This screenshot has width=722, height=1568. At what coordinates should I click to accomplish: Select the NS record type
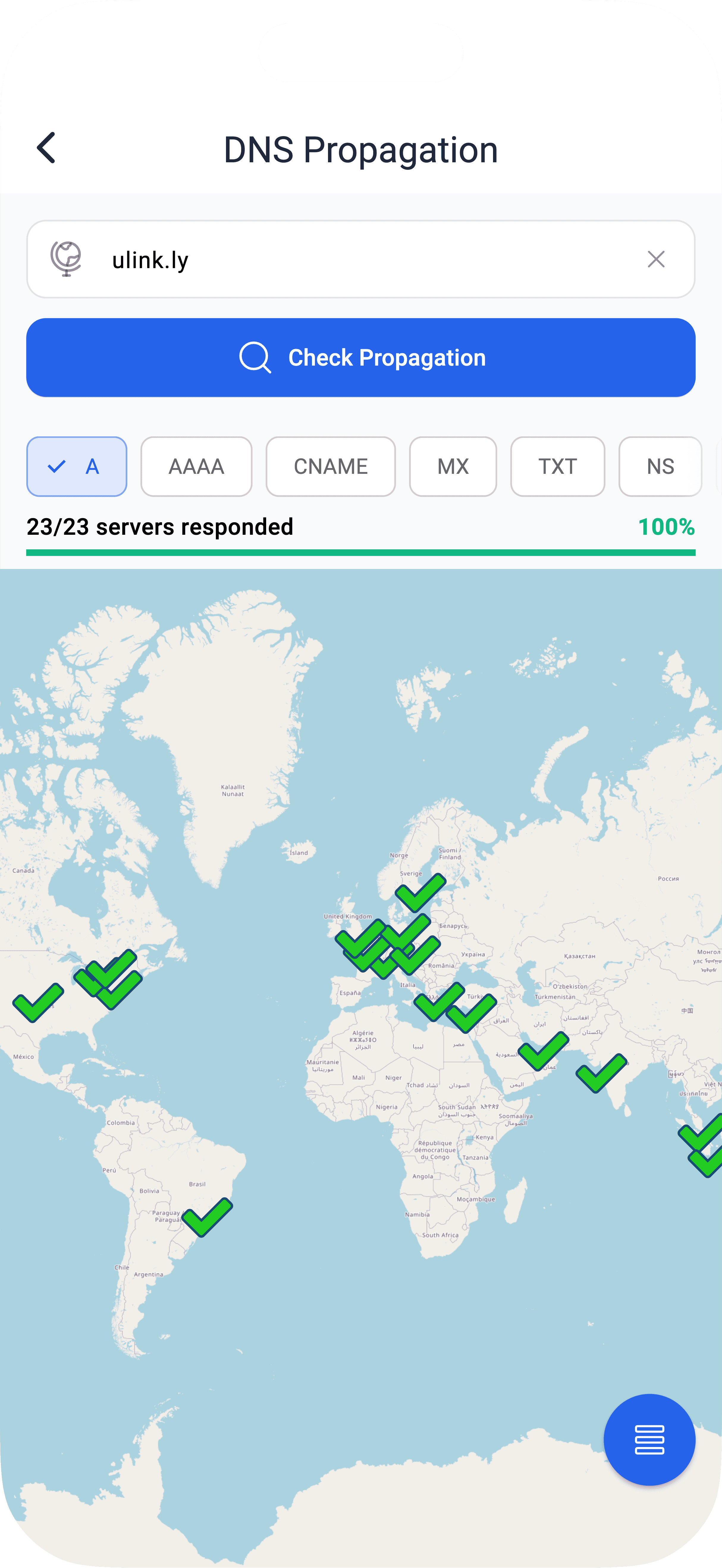point(660,466)
